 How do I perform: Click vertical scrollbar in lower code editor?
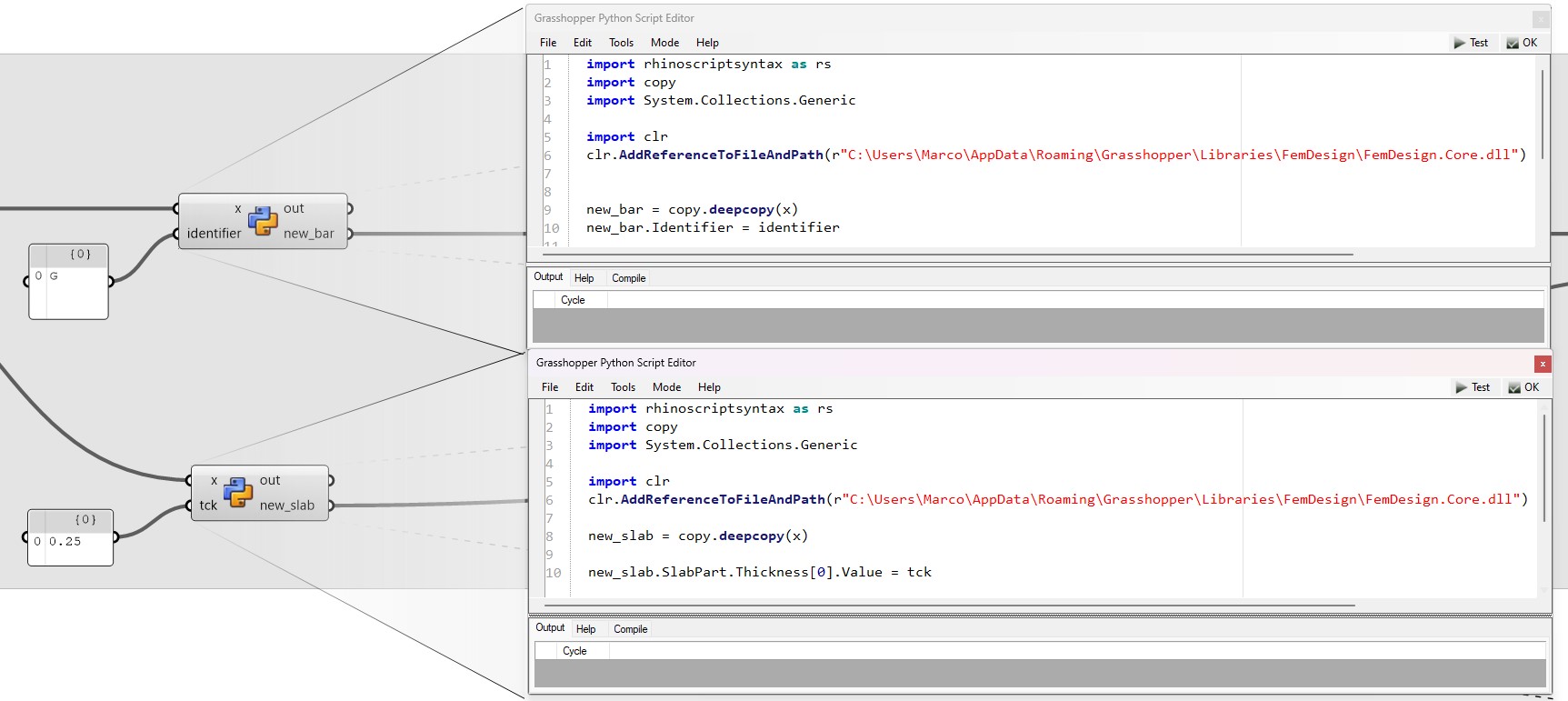[1543, 468]
